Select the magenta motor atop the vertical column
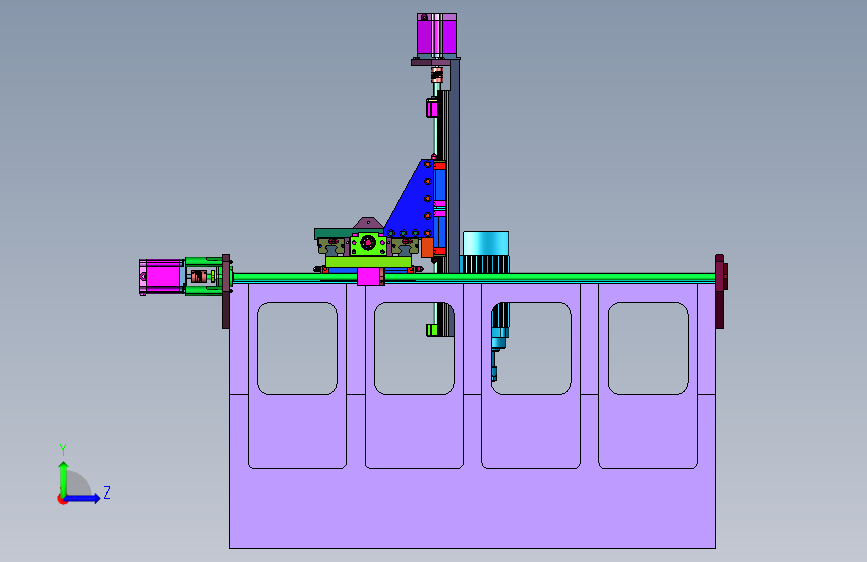Viewport: 867px width, 562px height. pyautogui.click(x=437, y=34)
